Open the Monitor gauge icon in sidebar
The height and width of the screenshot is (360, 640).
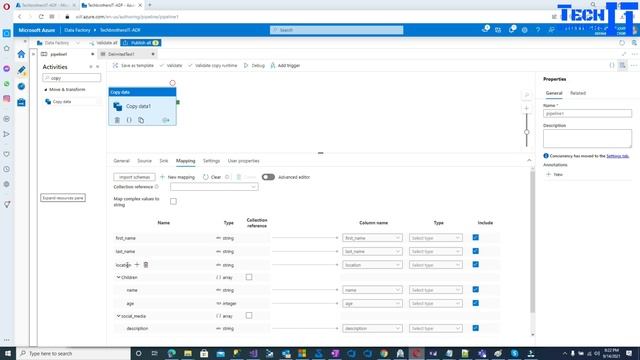tap(21, 86)
